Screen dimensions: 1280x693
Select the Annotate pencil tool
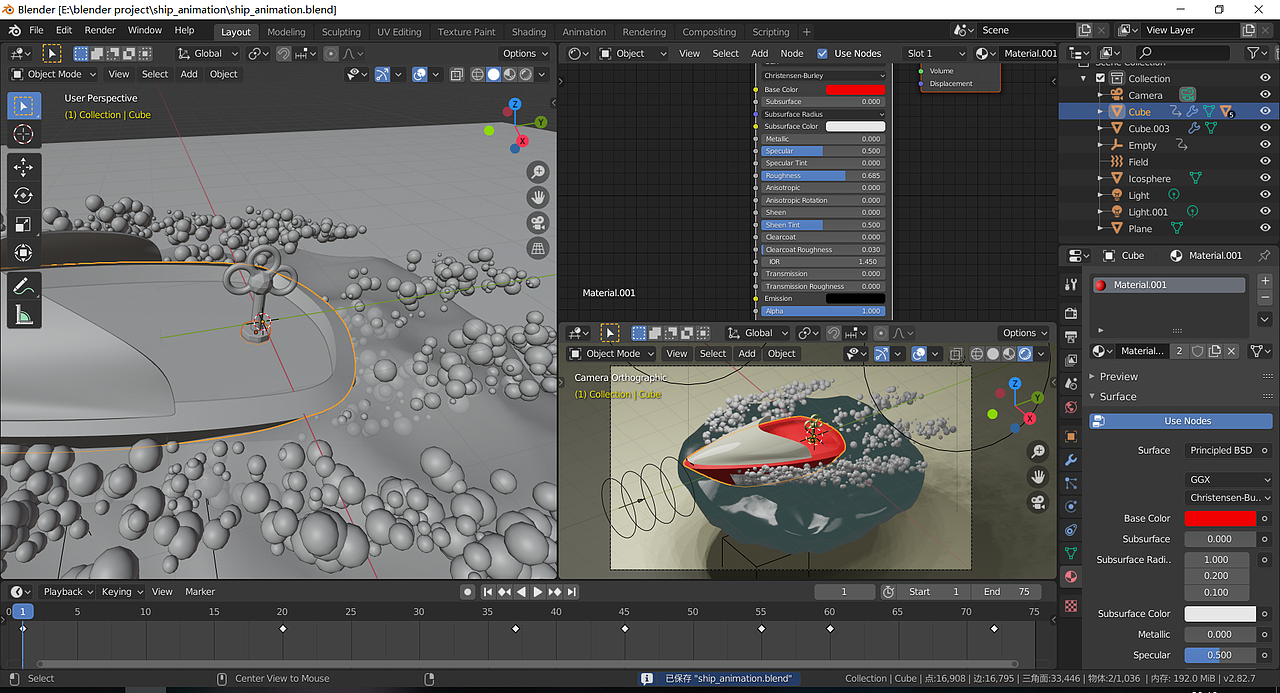pos(24,286)
